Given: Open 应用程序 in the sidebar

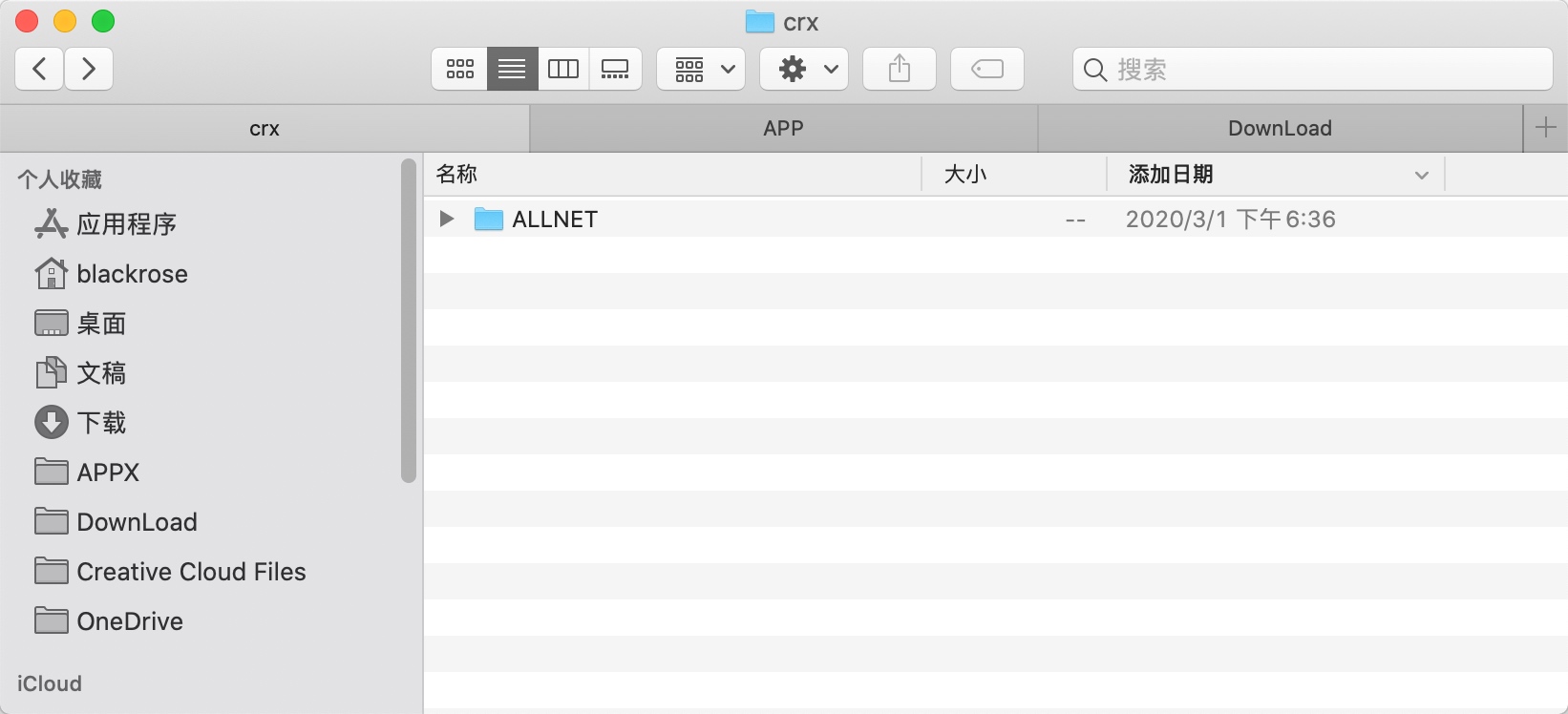Looking at the screenshot, I should (x=126, y=224).
